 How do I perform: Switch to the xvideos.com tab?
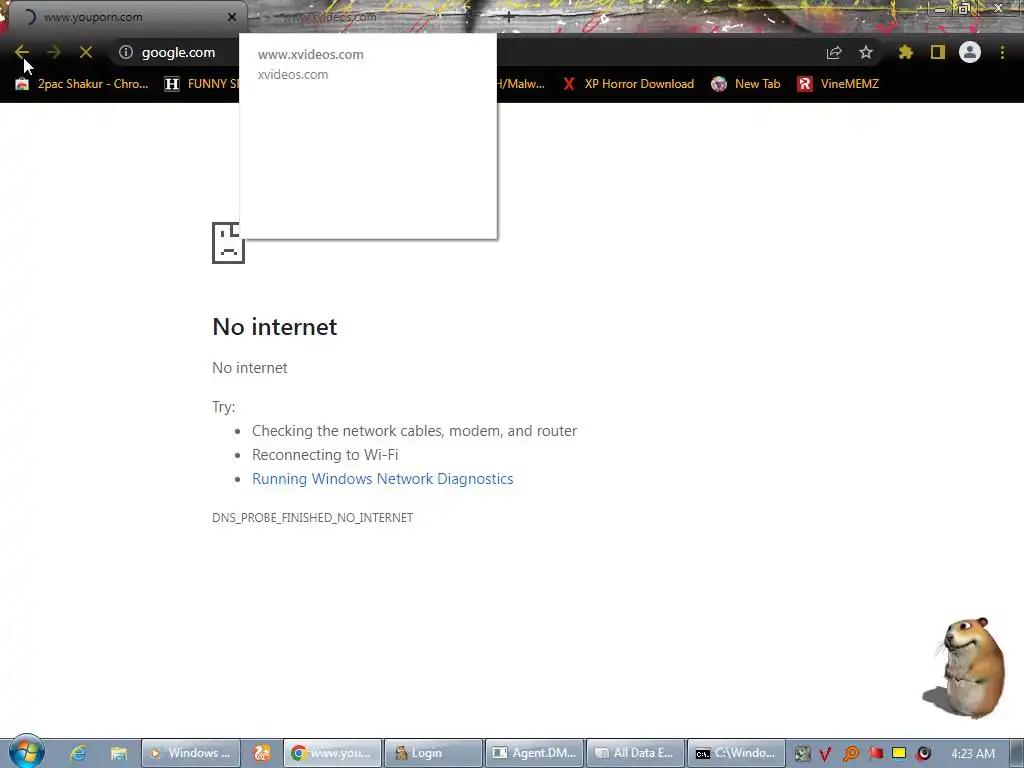[x=366, y=17]
